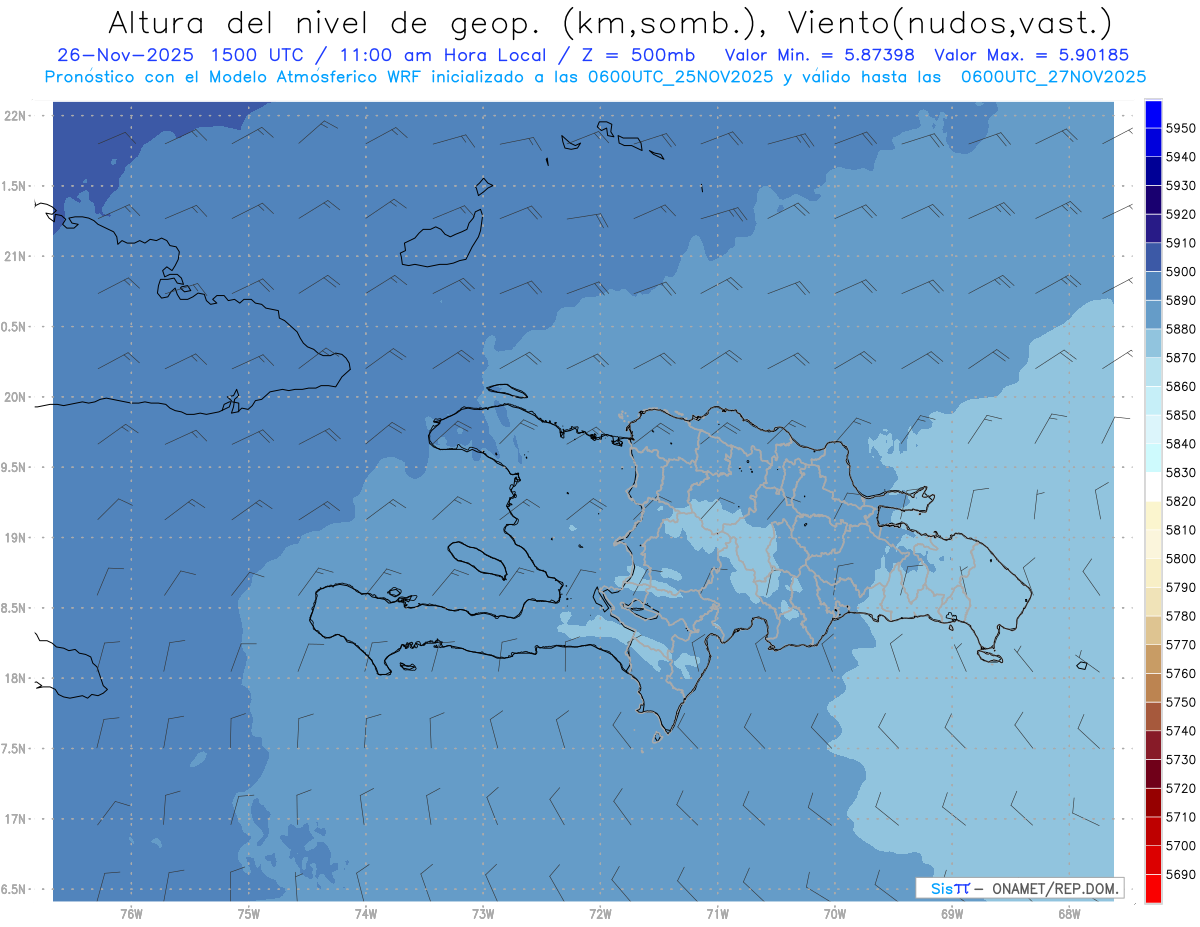Click the "5860" legend label
Screen dimensions: 1200x927
click(x=1181, y=386)
